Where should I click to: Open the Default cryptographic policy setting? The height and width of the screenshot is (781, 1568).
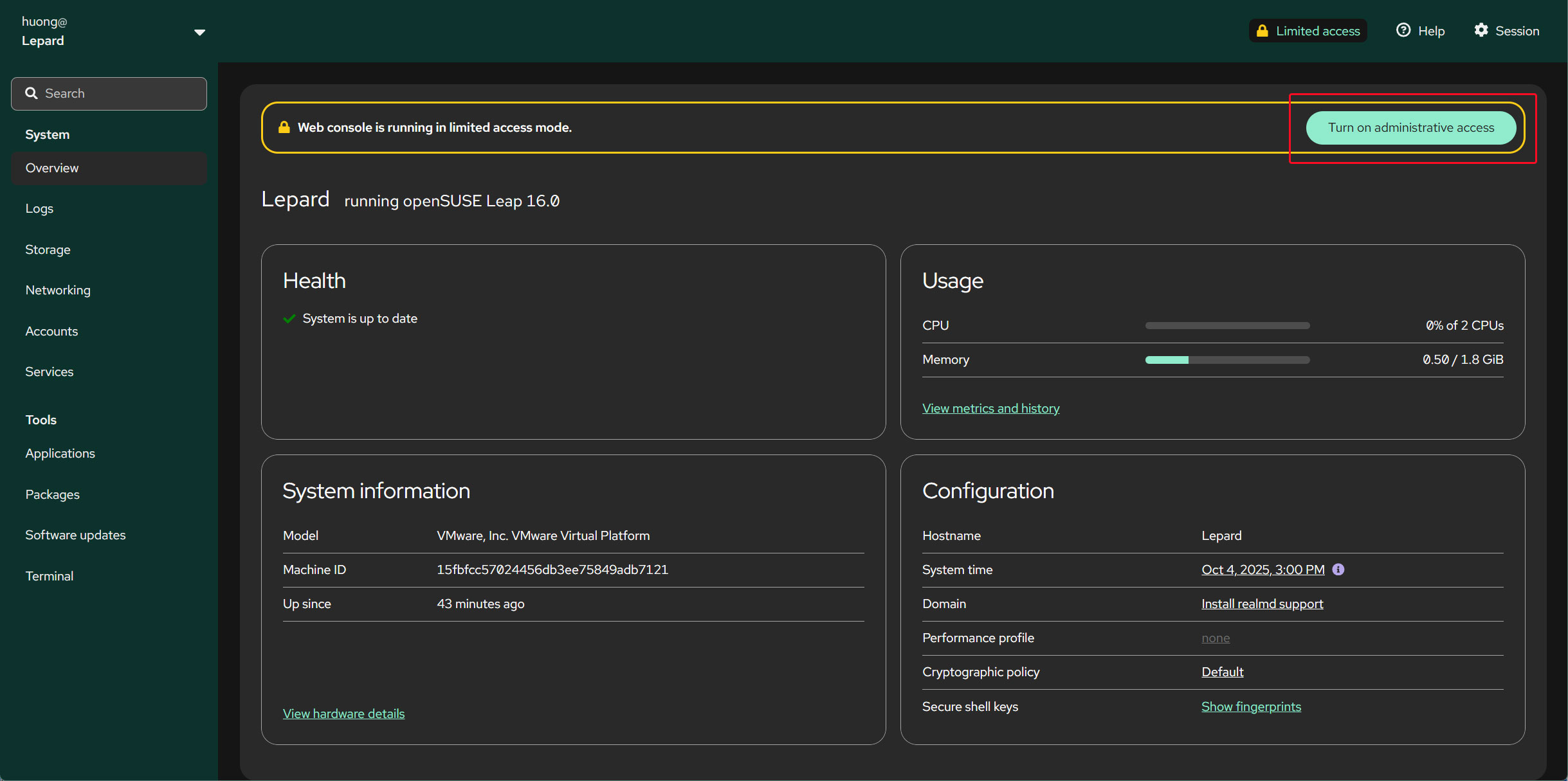point(1222,672)
